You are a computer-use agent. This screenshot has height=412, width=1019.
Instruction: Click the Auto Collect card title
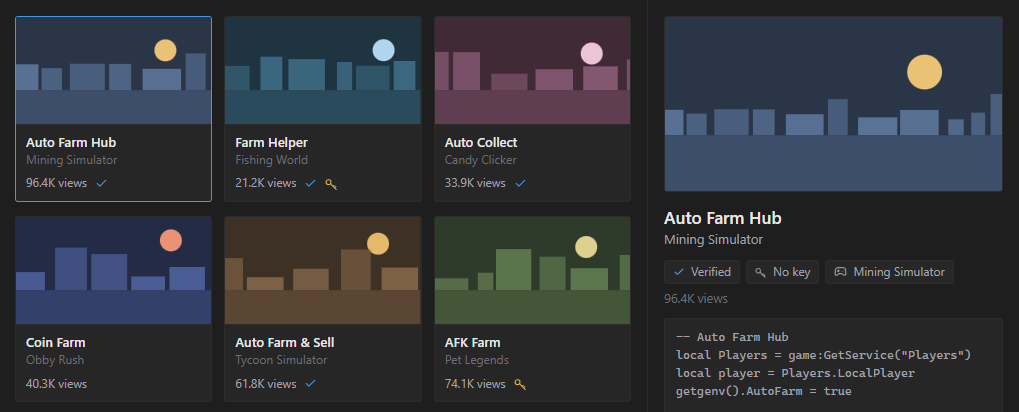(481, 142)
